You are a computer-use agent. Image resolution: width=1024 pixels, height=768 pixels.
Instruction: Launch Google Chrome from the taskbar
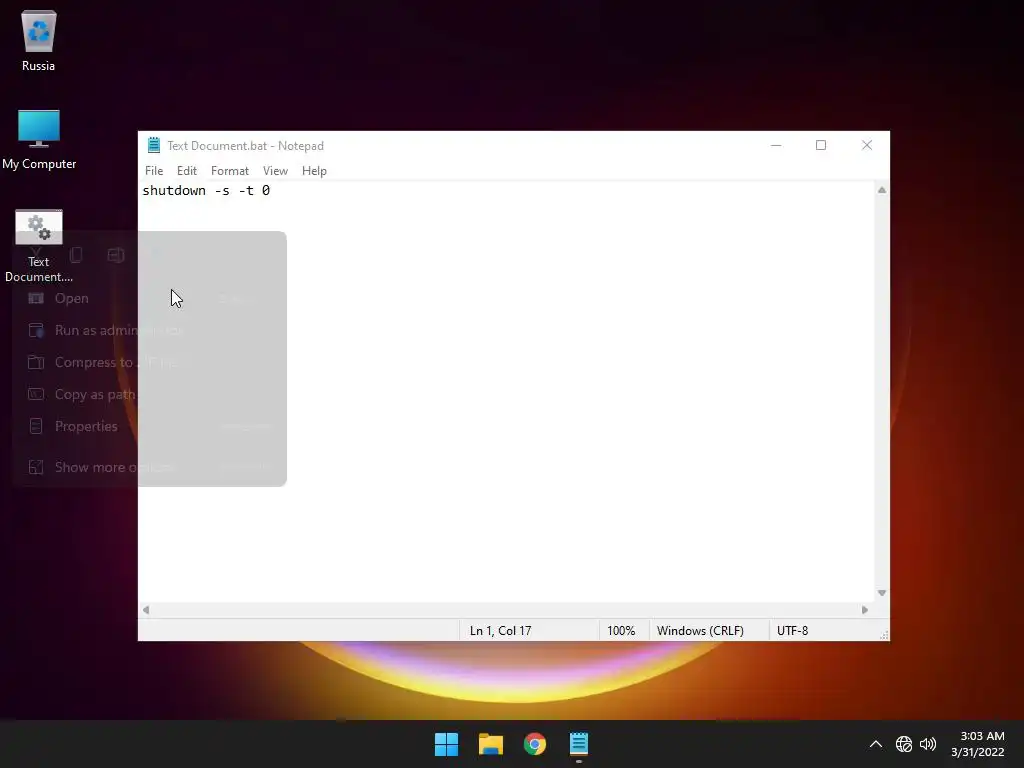click(x=535, y=744)
